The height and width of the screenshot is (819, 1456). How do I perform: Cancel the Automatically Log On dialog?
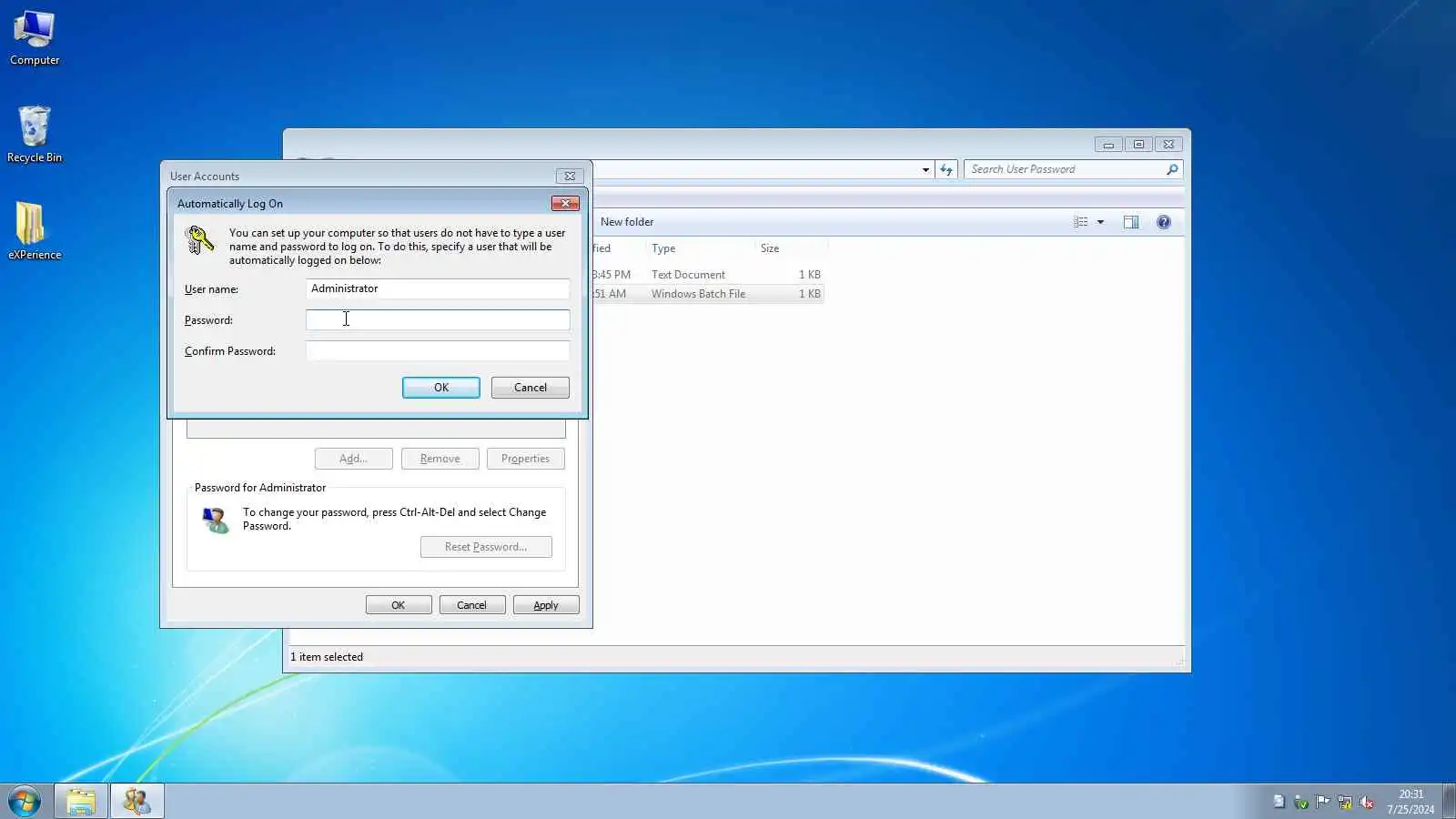click(x=531, y=388)
